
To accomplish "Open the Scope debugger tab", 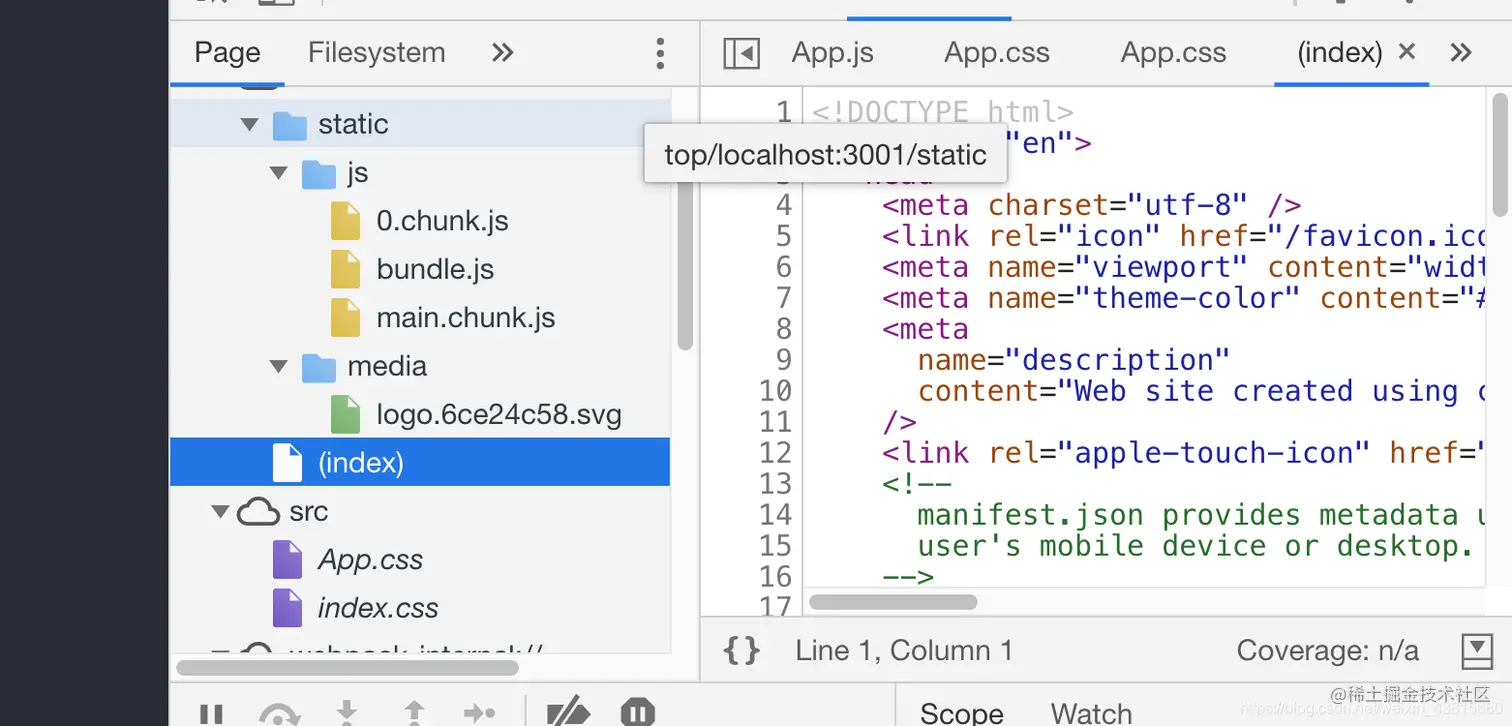I will click(961, 713).
